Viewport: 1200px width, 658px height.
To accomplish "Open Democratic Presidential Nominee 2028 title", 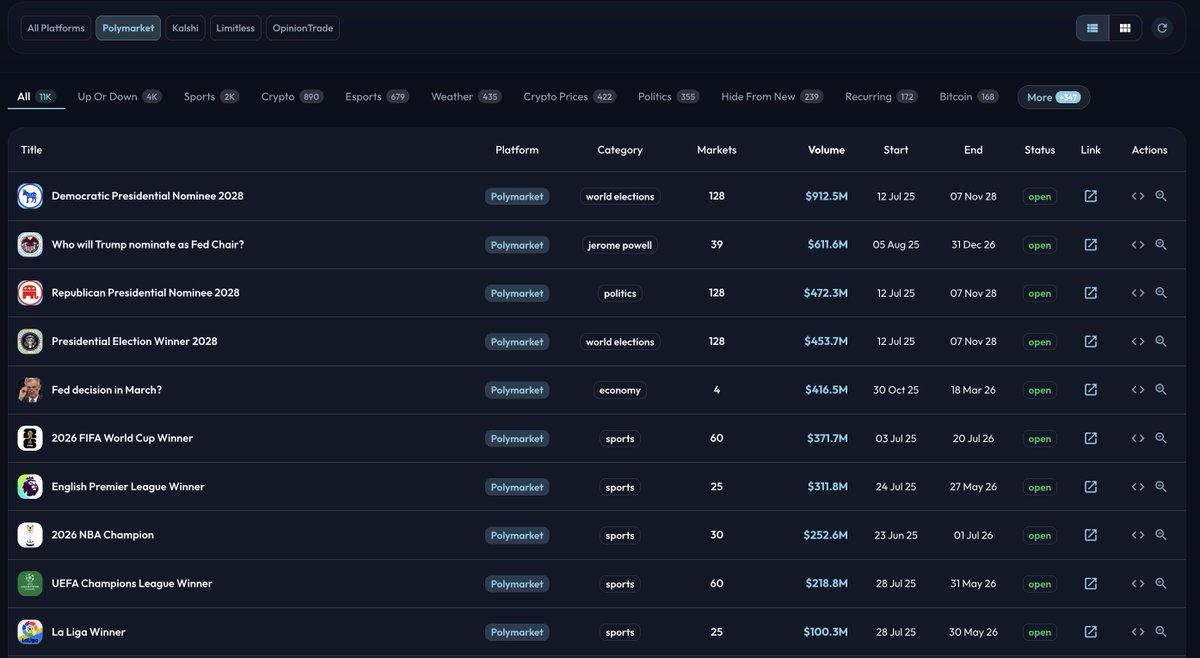I will (x=147, y=196).
